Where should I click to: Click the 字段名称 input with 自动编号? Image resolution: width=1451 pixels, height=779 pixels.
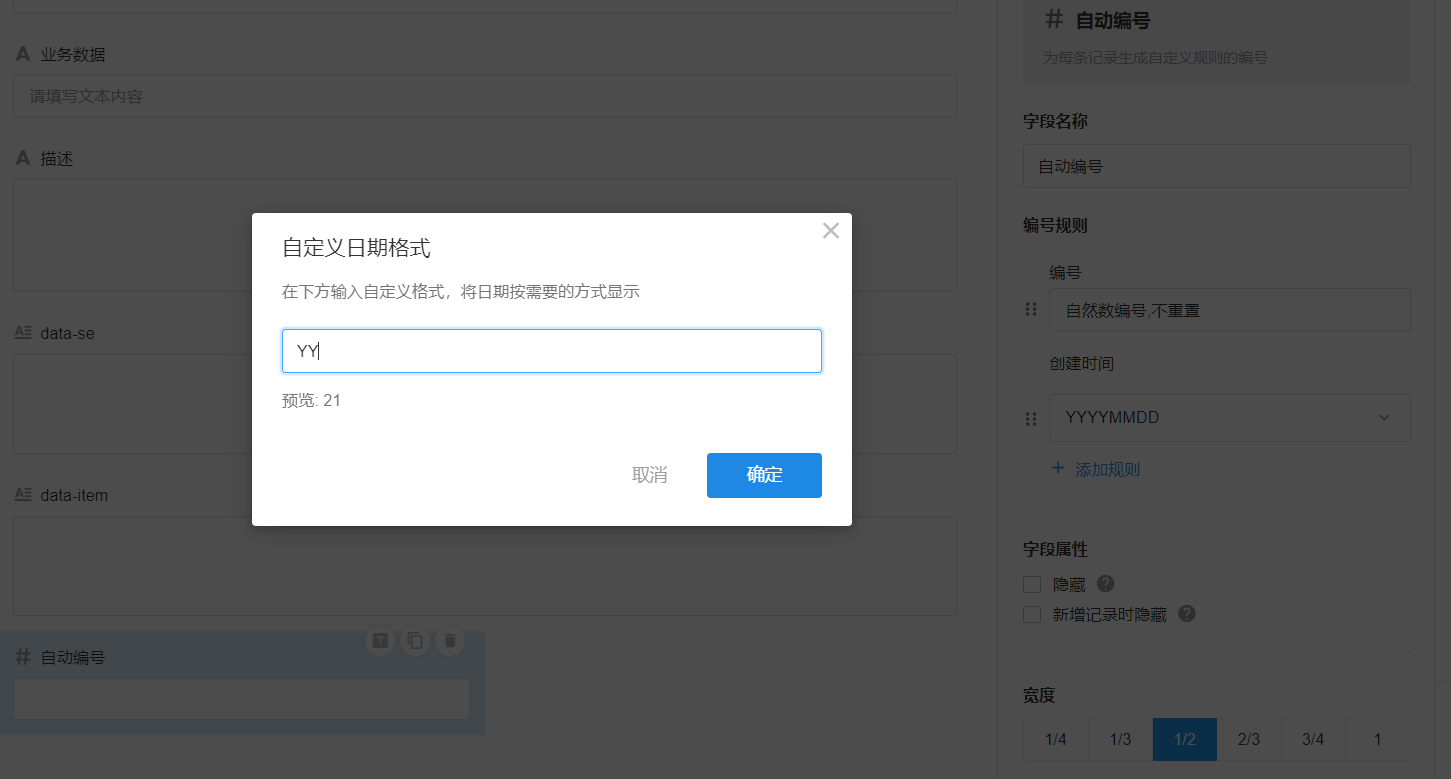coord(1216,166)
